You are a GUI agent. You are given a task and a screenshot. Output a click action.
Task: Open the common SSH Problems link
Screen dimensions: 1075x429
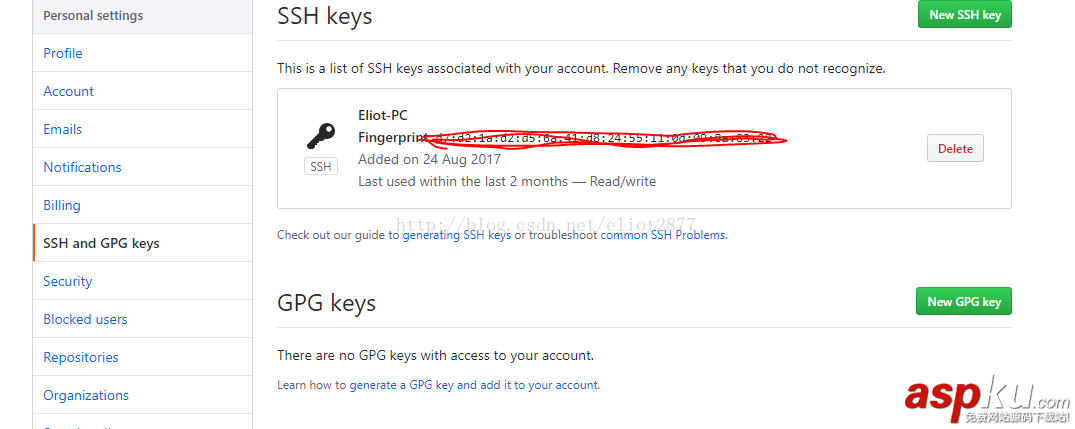coord(663,235)
